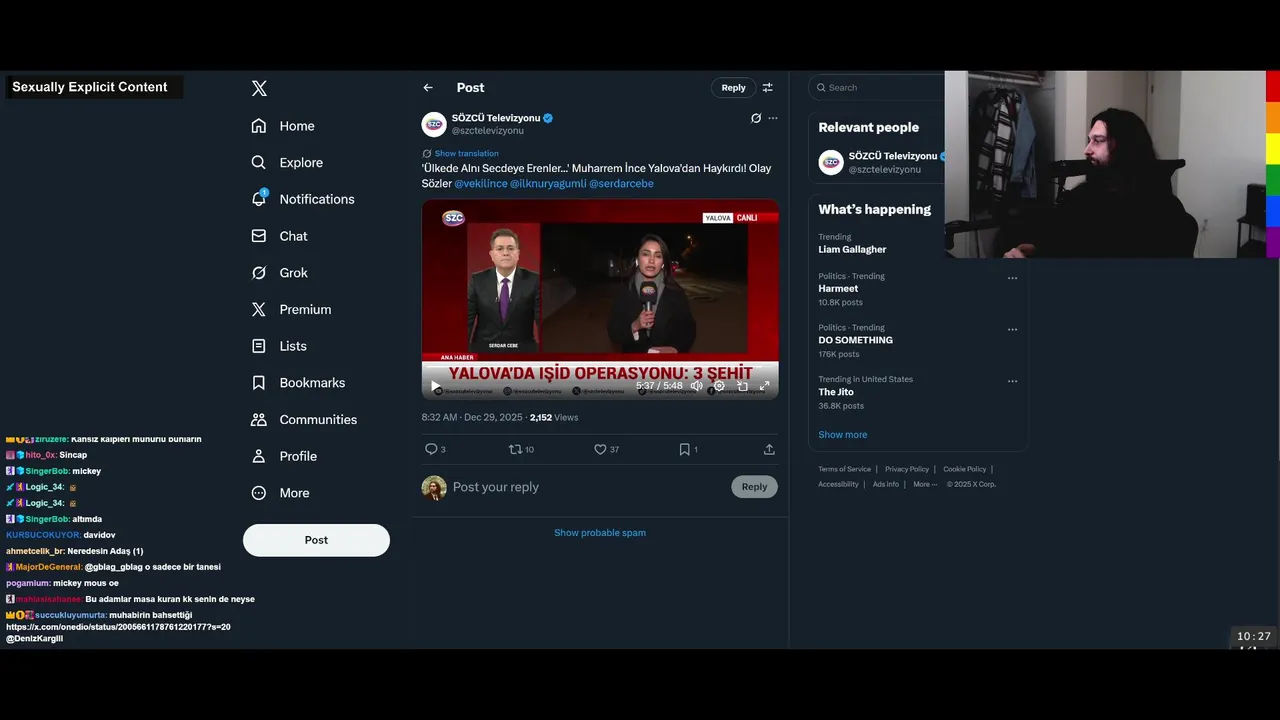Mute the video with the speaker icon

[696, 386]
